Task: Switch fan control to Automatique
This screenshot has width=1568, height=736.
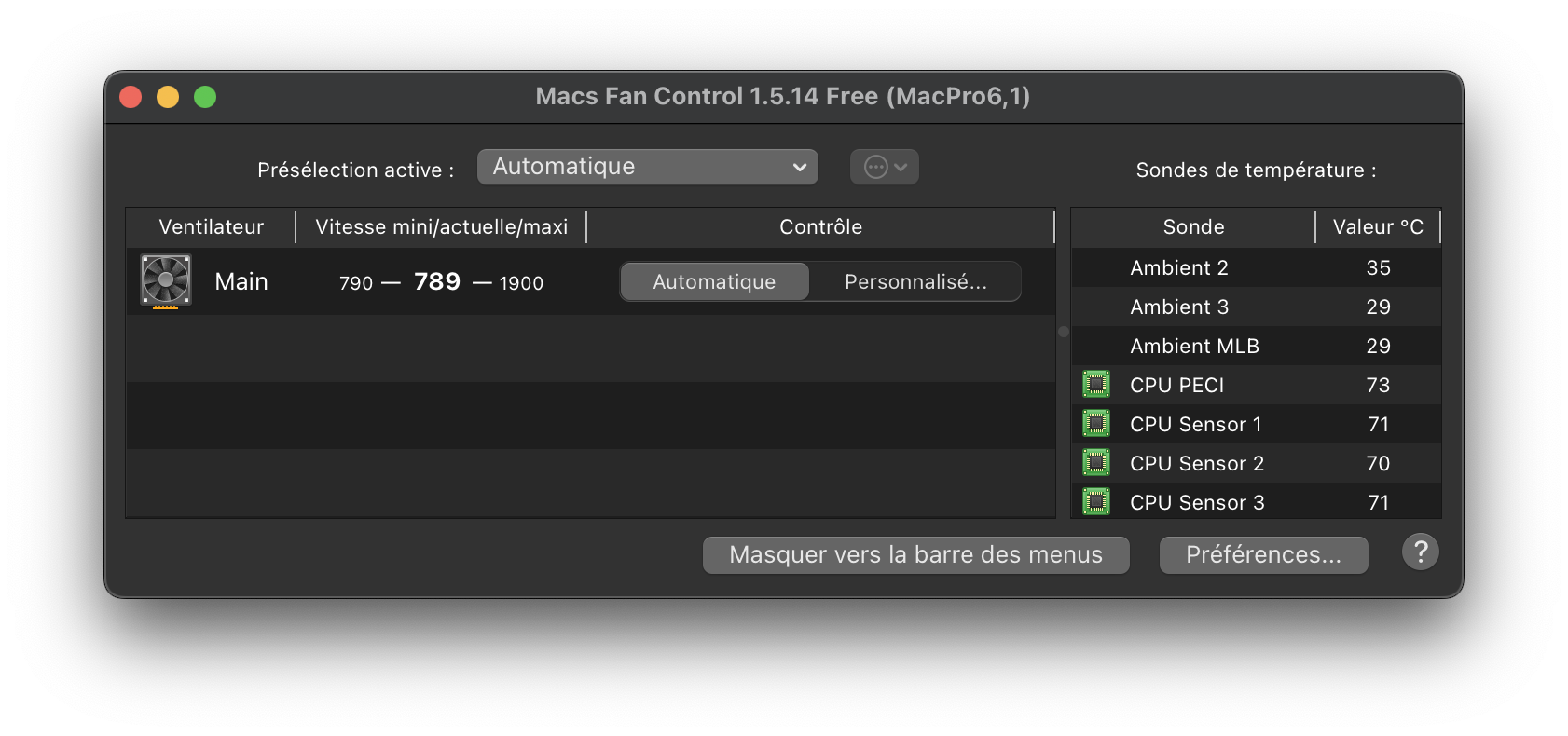Action: 715,281
